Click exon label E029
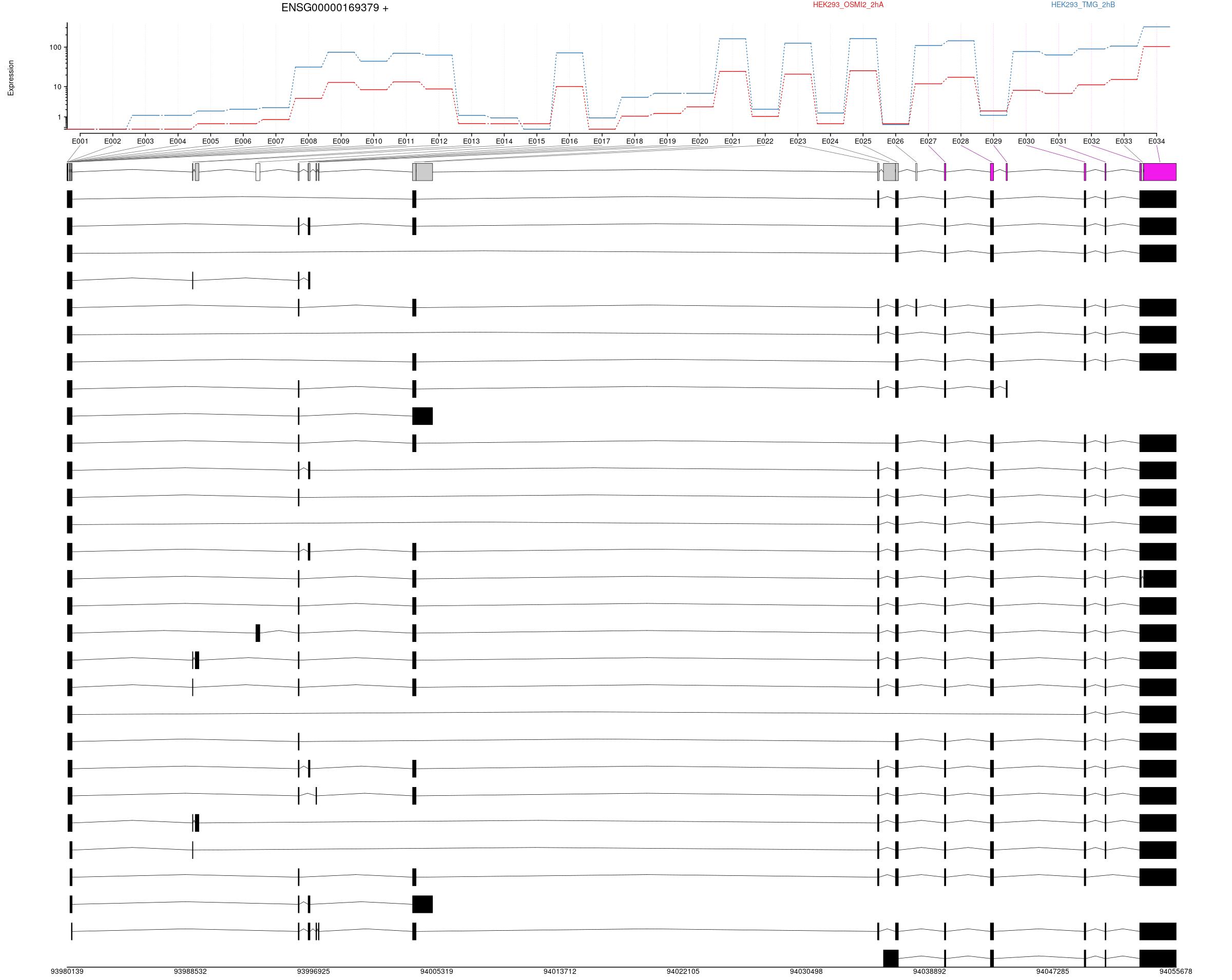Viewport: 1232px width, 980px height. [x=994, y=141]
